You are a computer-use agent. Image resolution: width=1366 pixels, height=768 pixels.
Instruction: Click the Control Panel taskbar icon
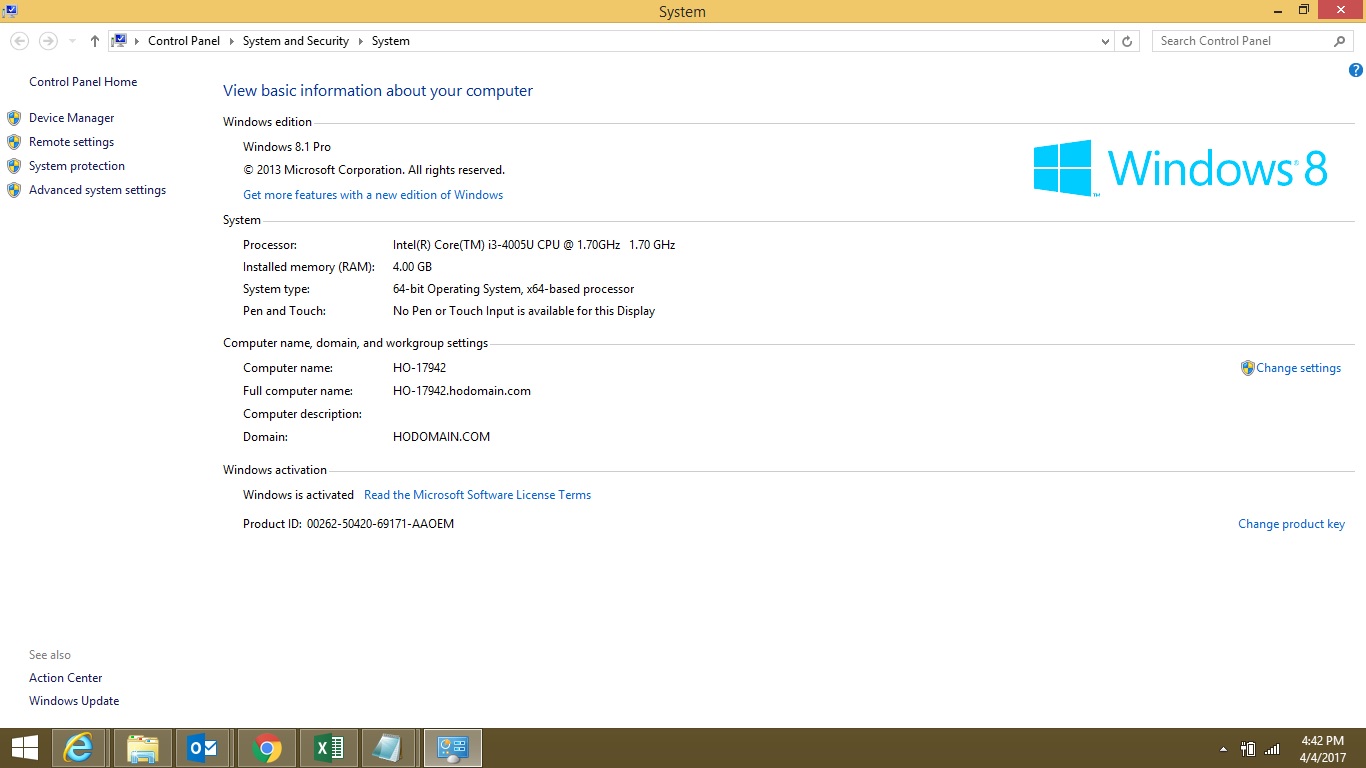point(453,748)
